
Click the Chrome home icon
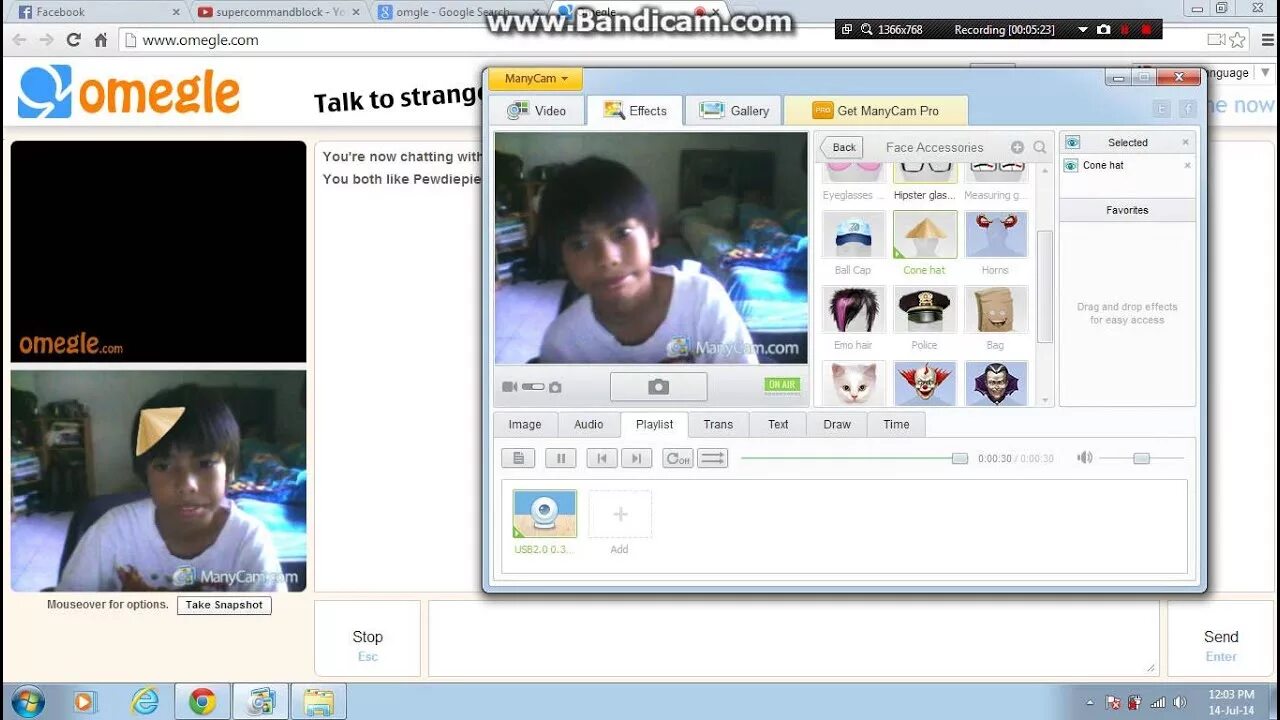[x=100, y=40]
